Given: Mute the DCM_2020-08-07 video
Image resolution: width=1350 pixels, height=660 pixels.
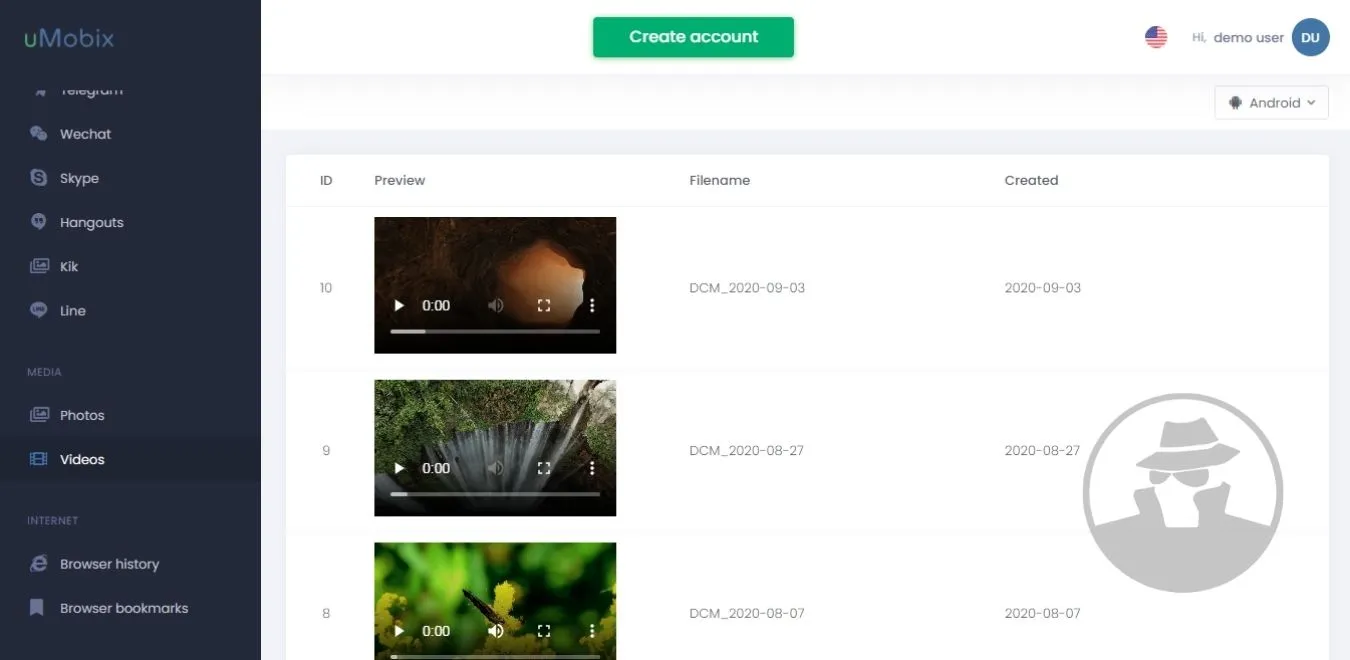Looking at the screenshot, I should [495, 631].
